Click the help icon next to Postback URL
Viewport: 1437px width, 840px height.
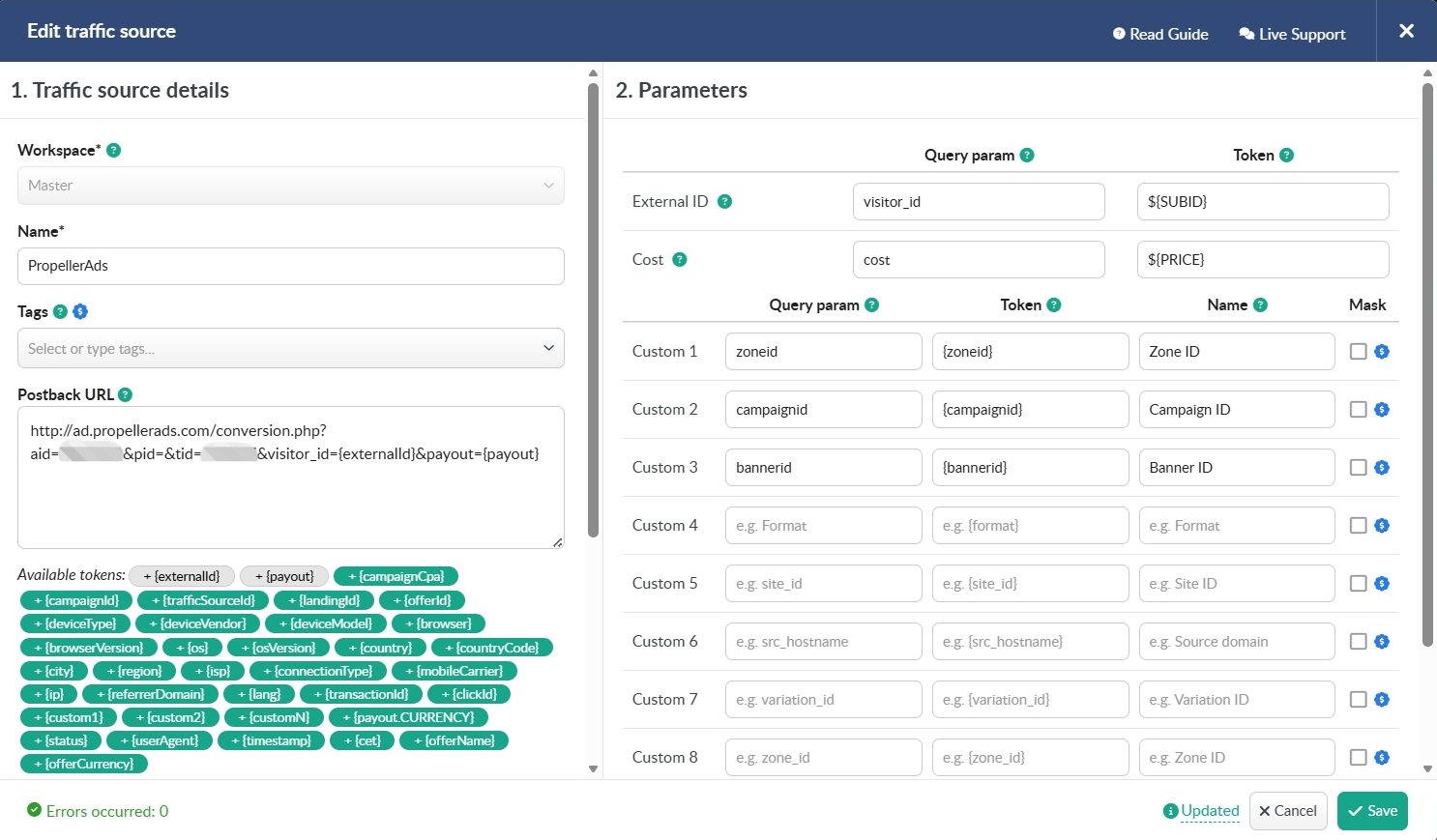(125, 394)
